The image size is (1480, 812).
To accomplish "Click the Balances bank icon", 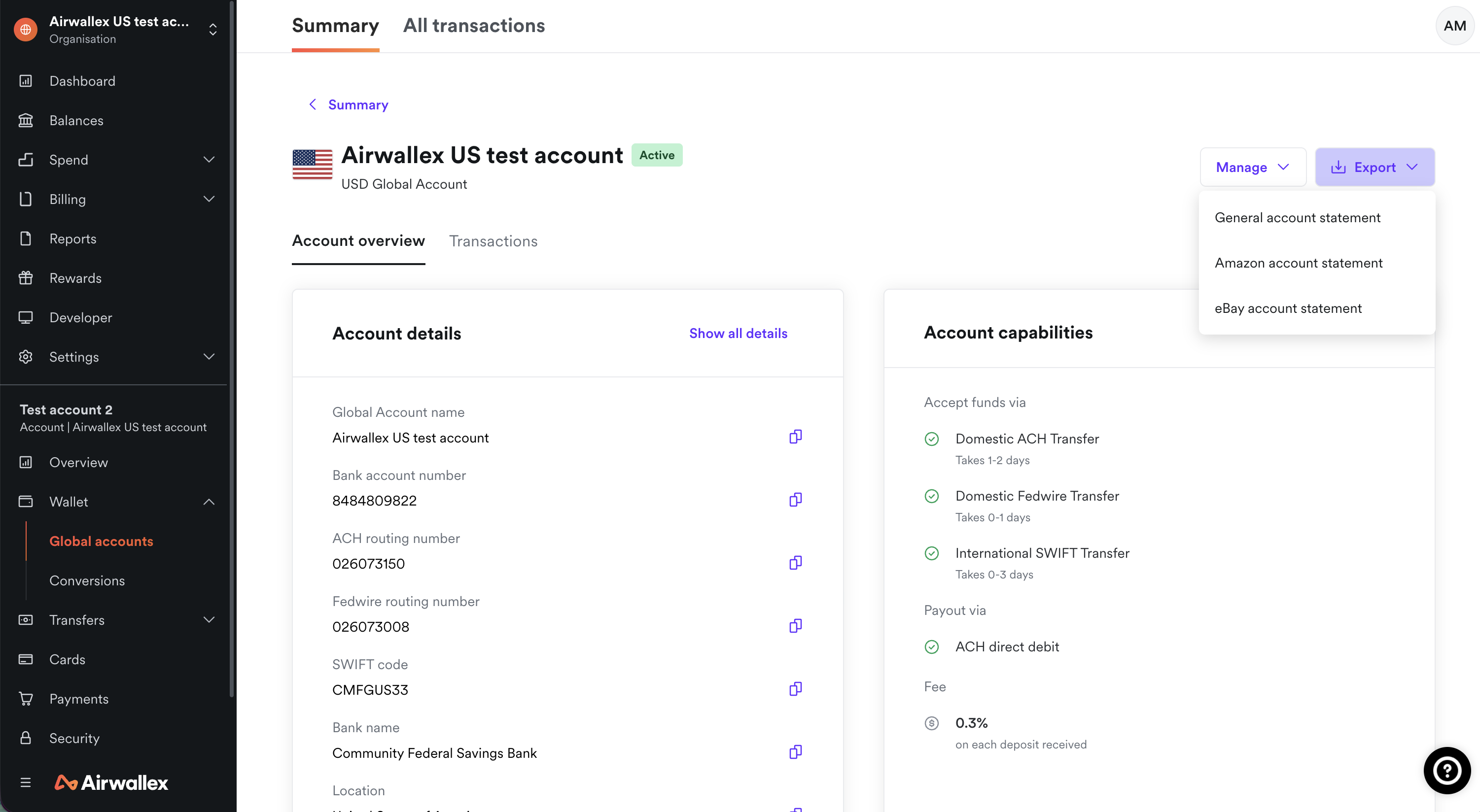I will tap(25, 121).
